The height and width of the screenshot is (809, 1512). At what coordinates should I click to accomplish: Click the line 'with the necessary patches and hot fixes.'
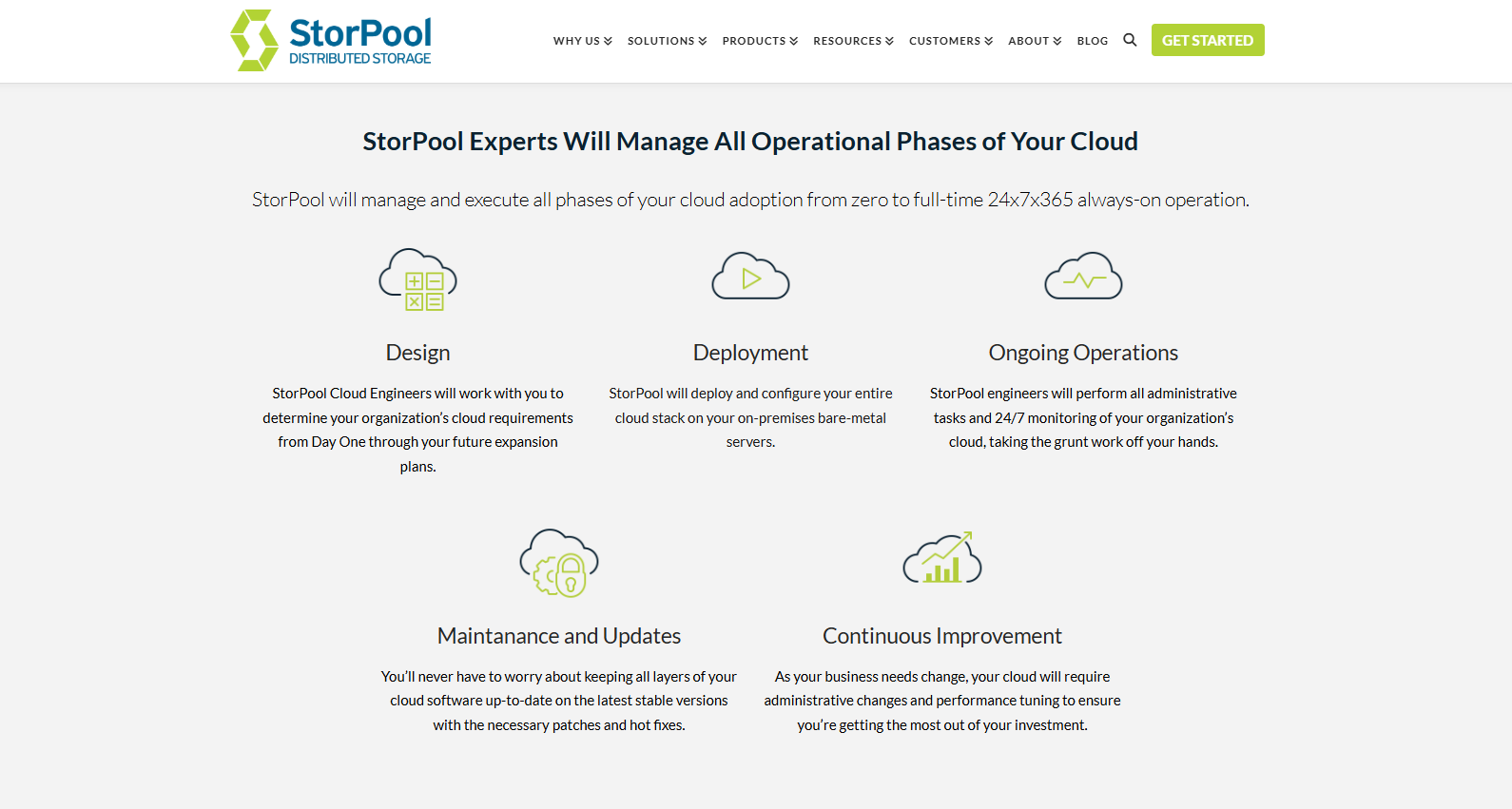[x=559, y=725]
